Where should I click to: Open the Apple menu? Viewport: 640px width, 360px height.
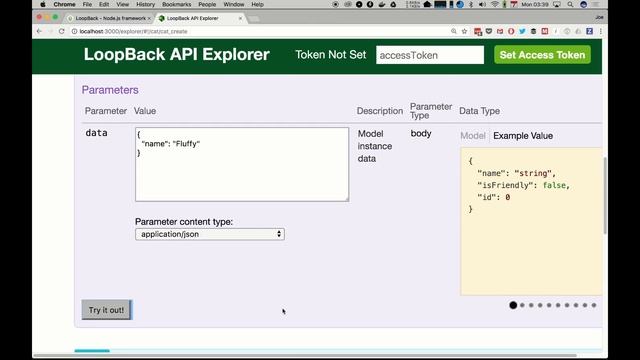tap(42, 4)
